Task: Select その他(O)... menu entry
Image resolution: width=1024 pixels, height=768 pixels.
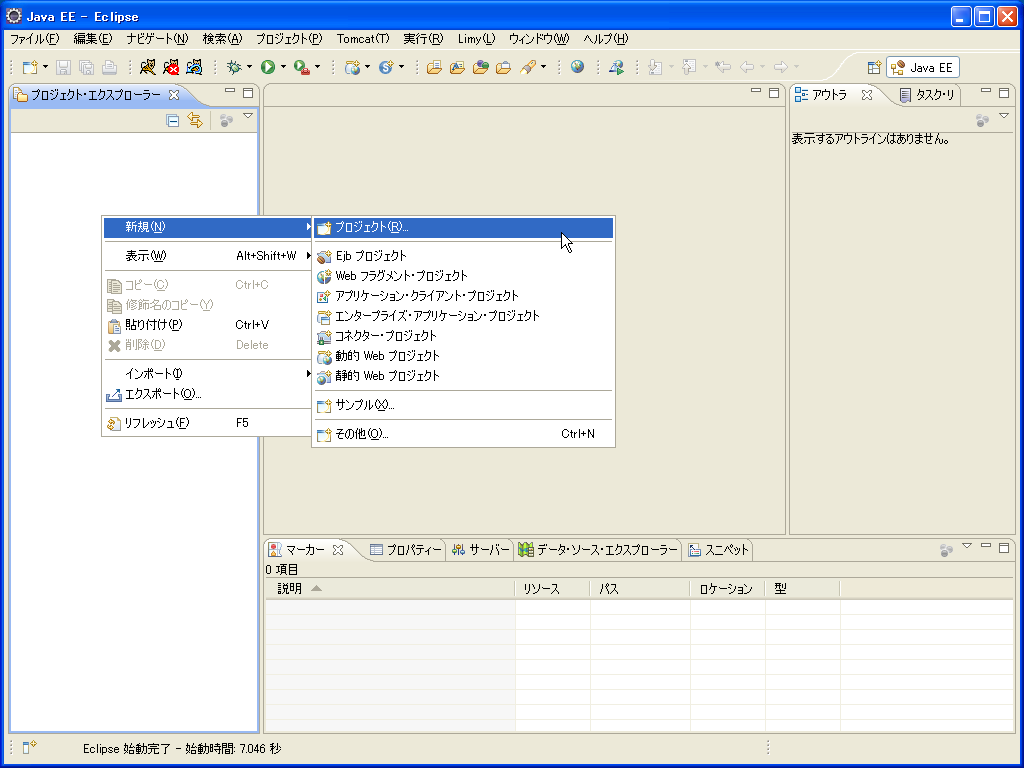Action: coord(463,434)
